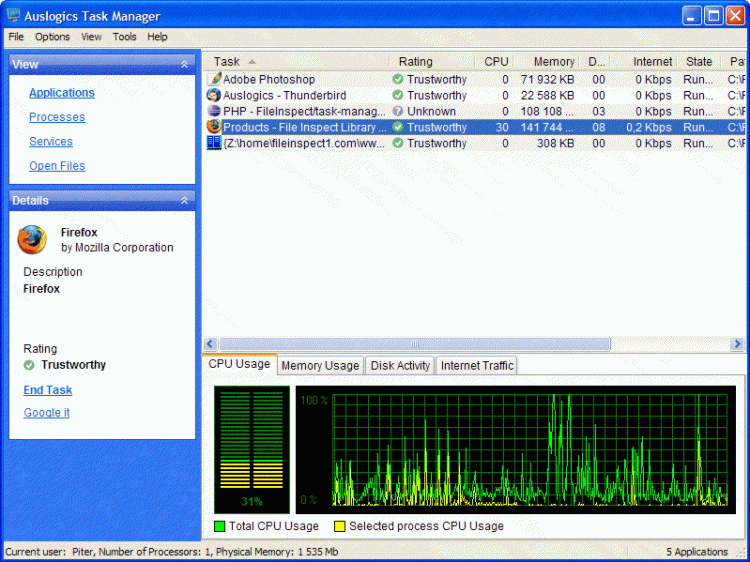This screenshot has width=750, height=562.
Task: Click the Adobe Photoshop feather icon
Action: [x=214, y=79]
